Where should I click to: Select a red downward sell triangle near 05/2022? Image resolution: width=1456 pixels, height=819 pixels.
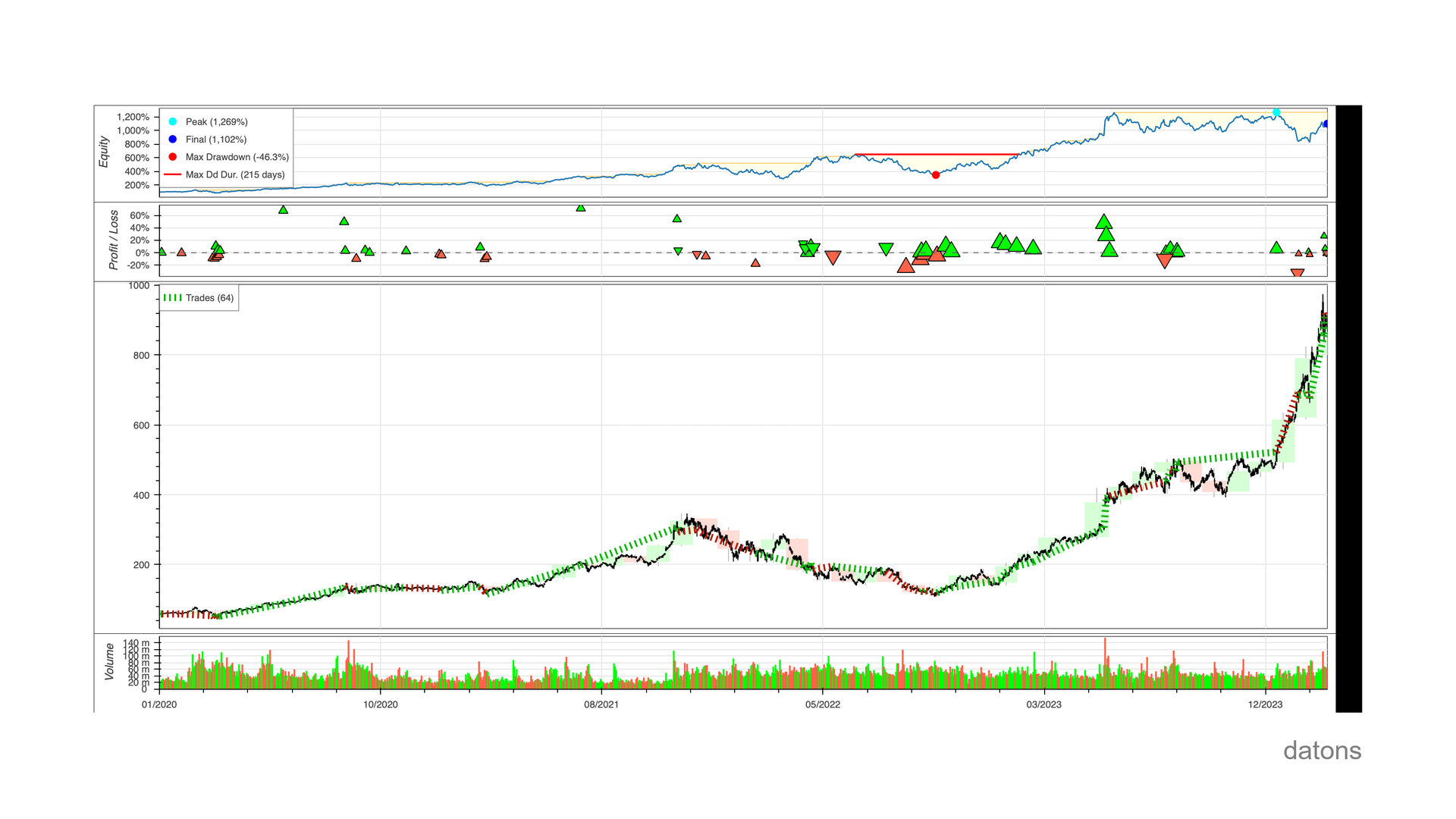831,258
